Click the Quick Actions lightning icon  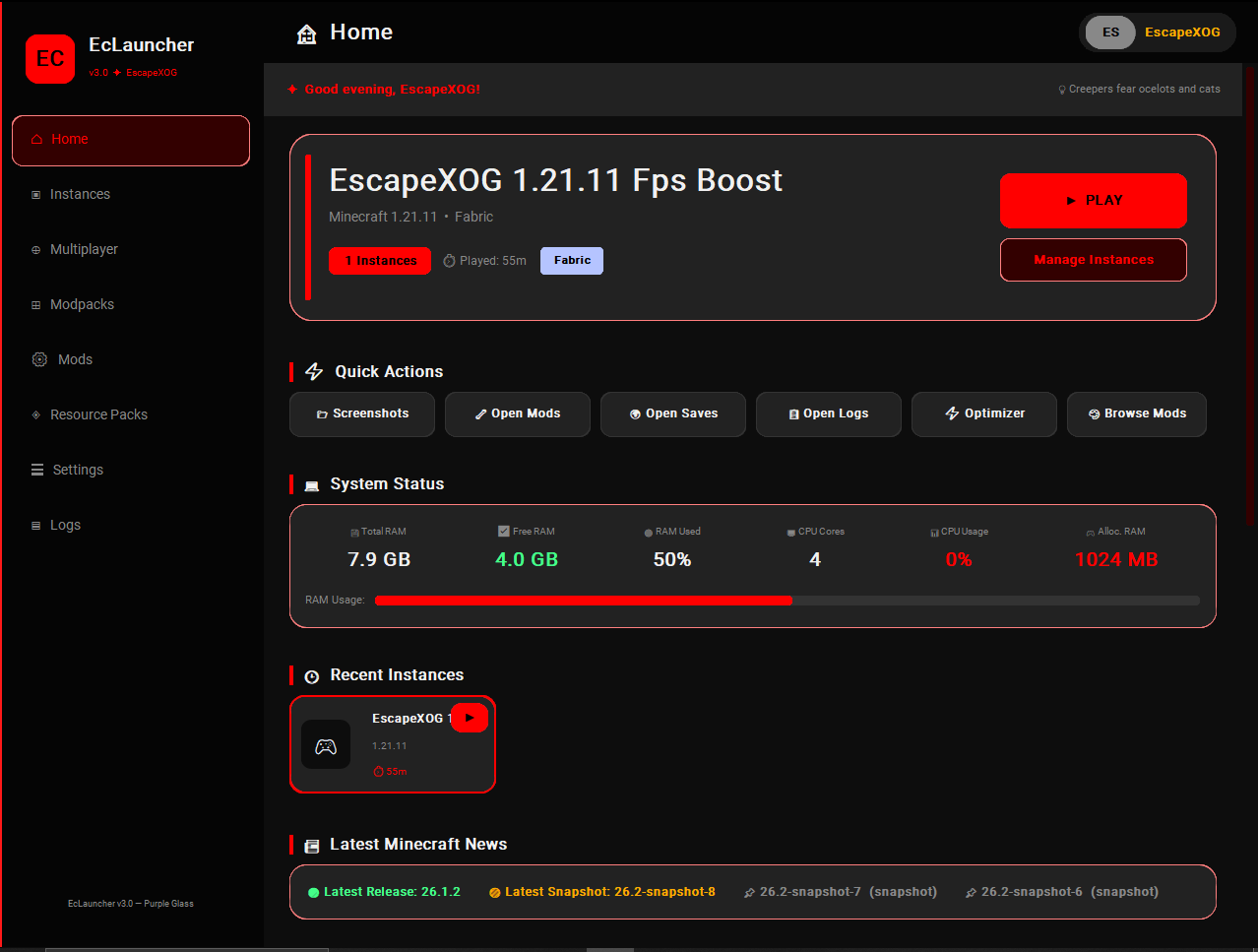pos(314,371)
